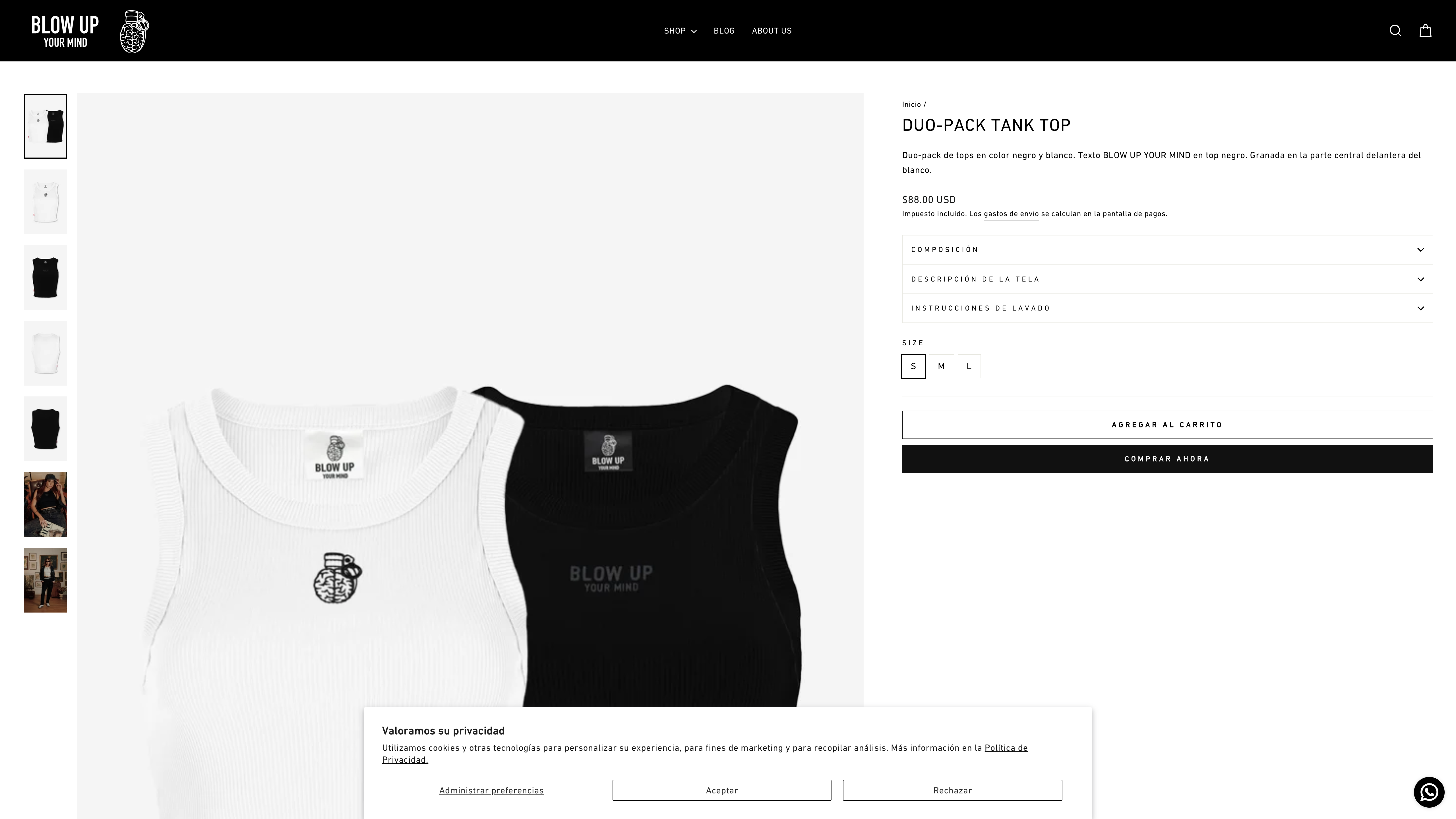Open WhatsApp chat bubble icon
Screen dimensions: 1456x819
pos(1429,792)
